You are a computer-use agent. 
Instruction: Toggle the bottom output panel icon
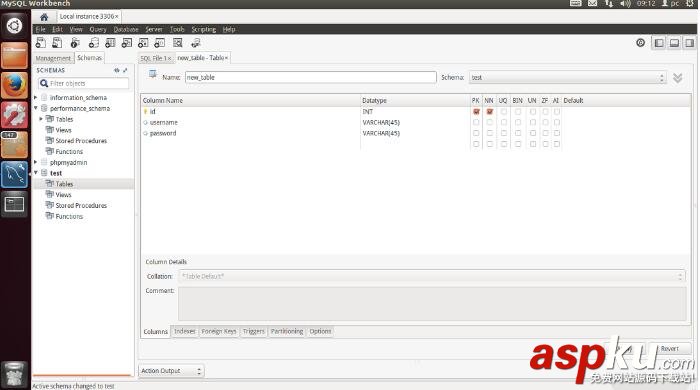click(674, 43)
